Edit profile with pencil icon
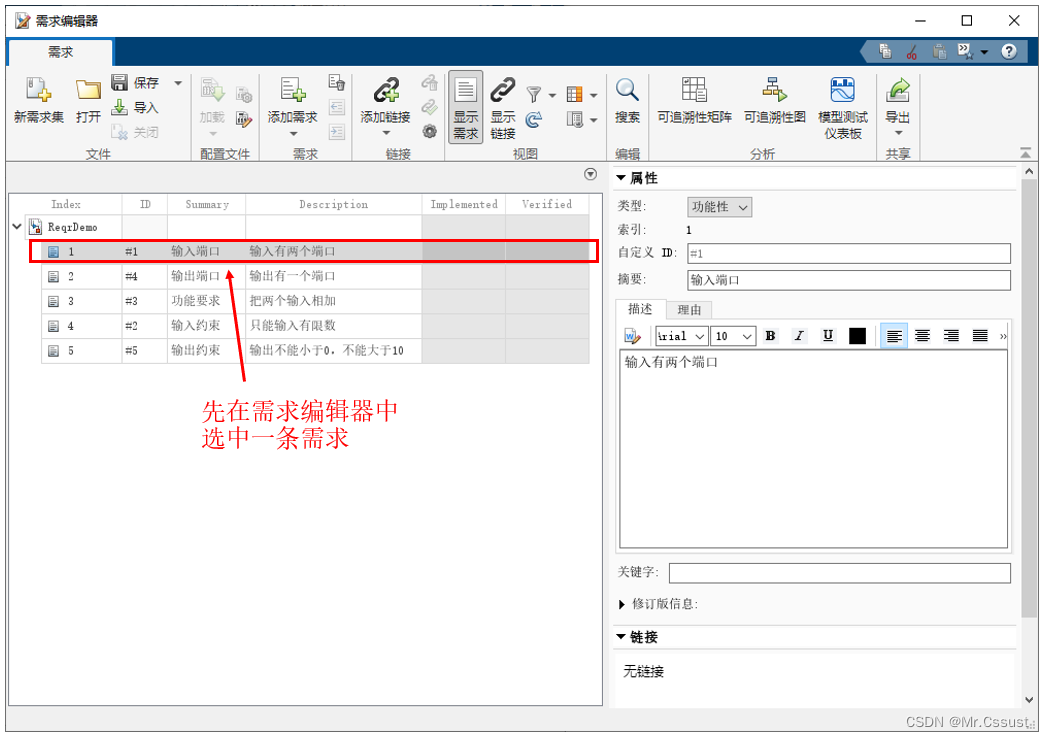Screen dimensions: 1044x737 tap(244, 120)
